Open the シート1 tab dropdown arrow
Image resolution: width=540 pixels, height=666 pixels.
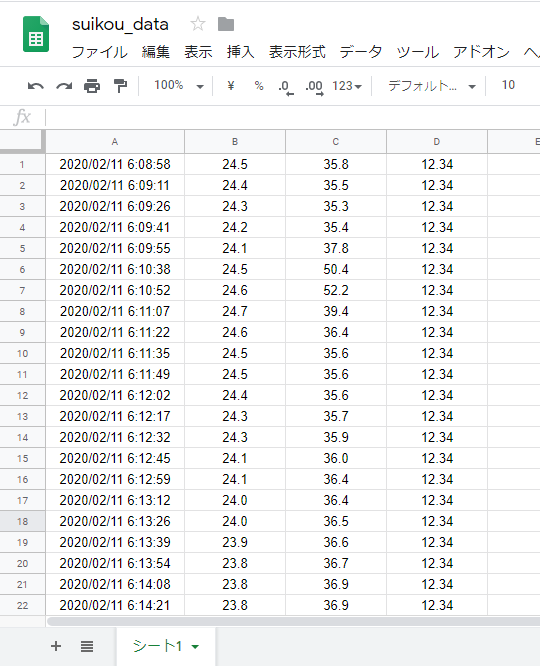pyautogui.click(x=195, y=647)
